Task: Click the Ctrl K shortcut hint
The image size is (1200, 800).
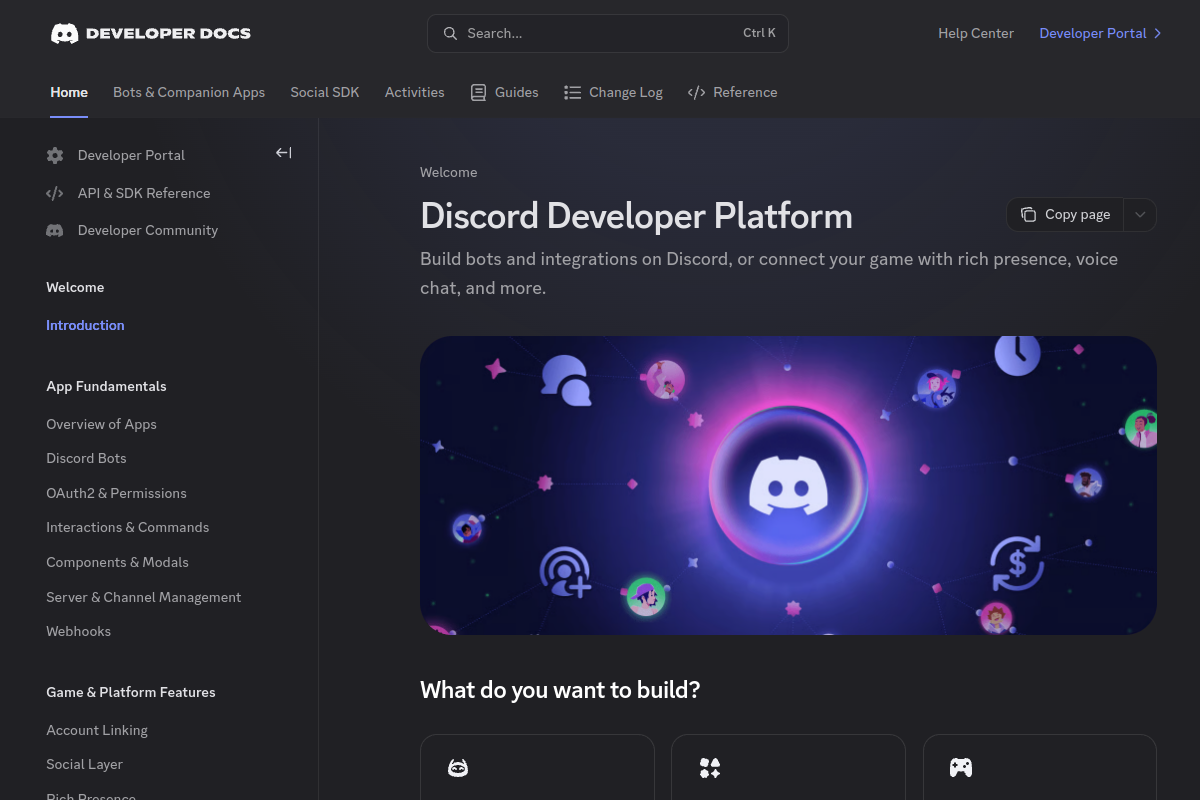Action: pyautogui.click(x=759, y=33)
